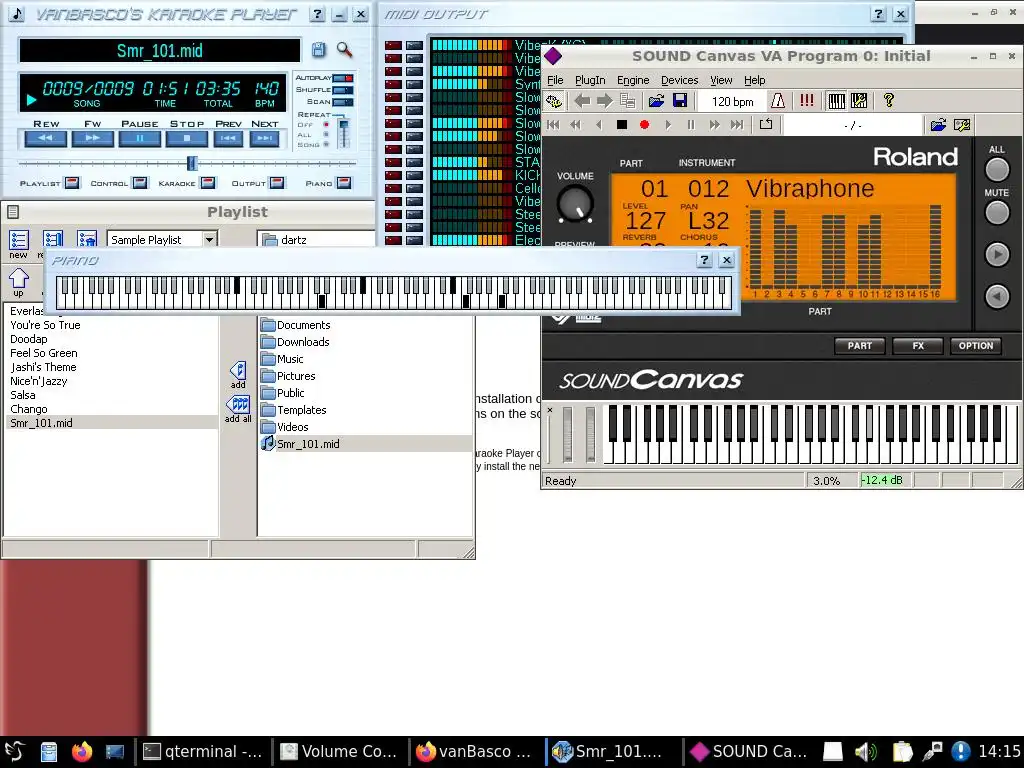
Task: Toggle the piano keyboard view icon in Sound Canvas toolbar
Action: coord(836,101)
